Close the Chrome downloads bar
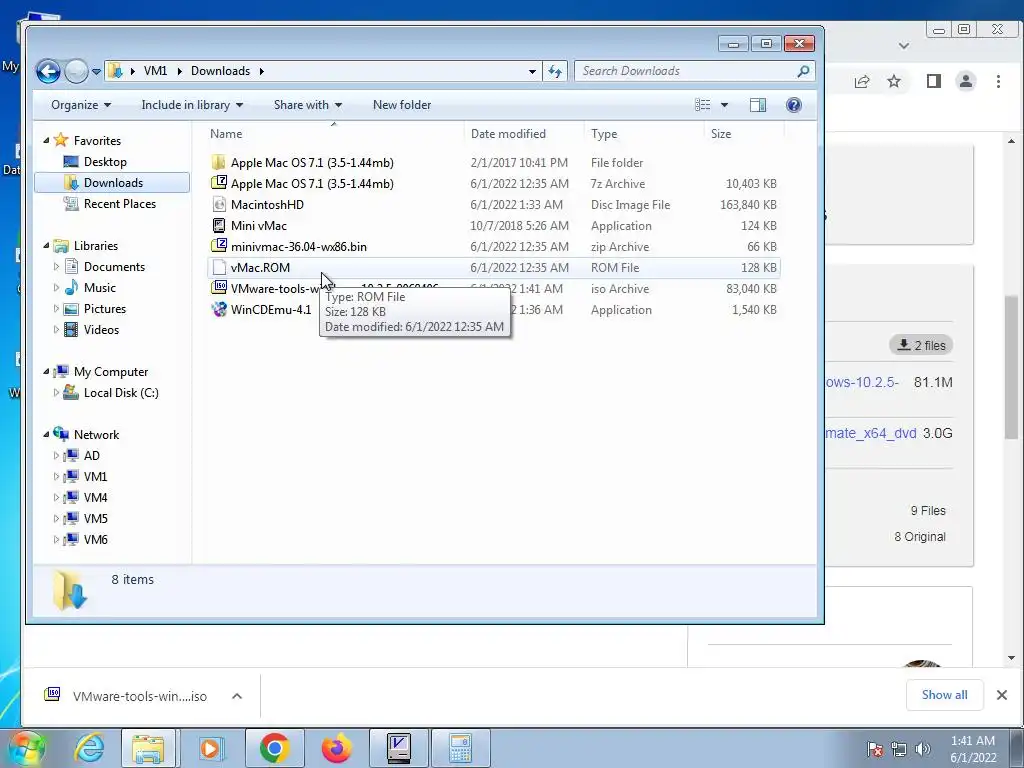Screen dimensions: 1024x768 click(1002, 695)
